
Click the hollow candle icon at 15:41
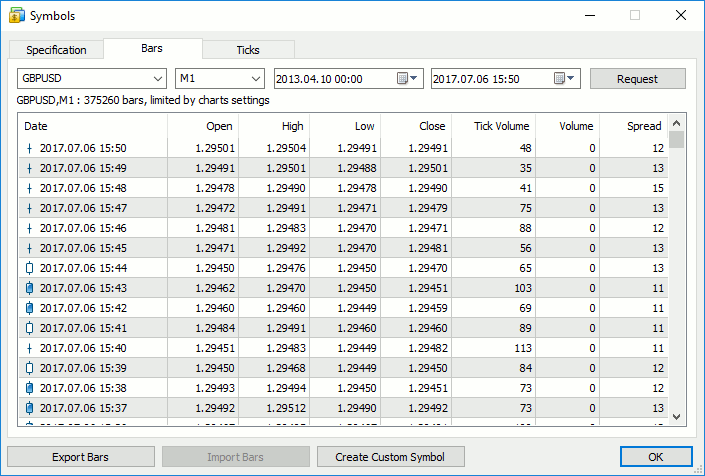click(x=29, y=328)
